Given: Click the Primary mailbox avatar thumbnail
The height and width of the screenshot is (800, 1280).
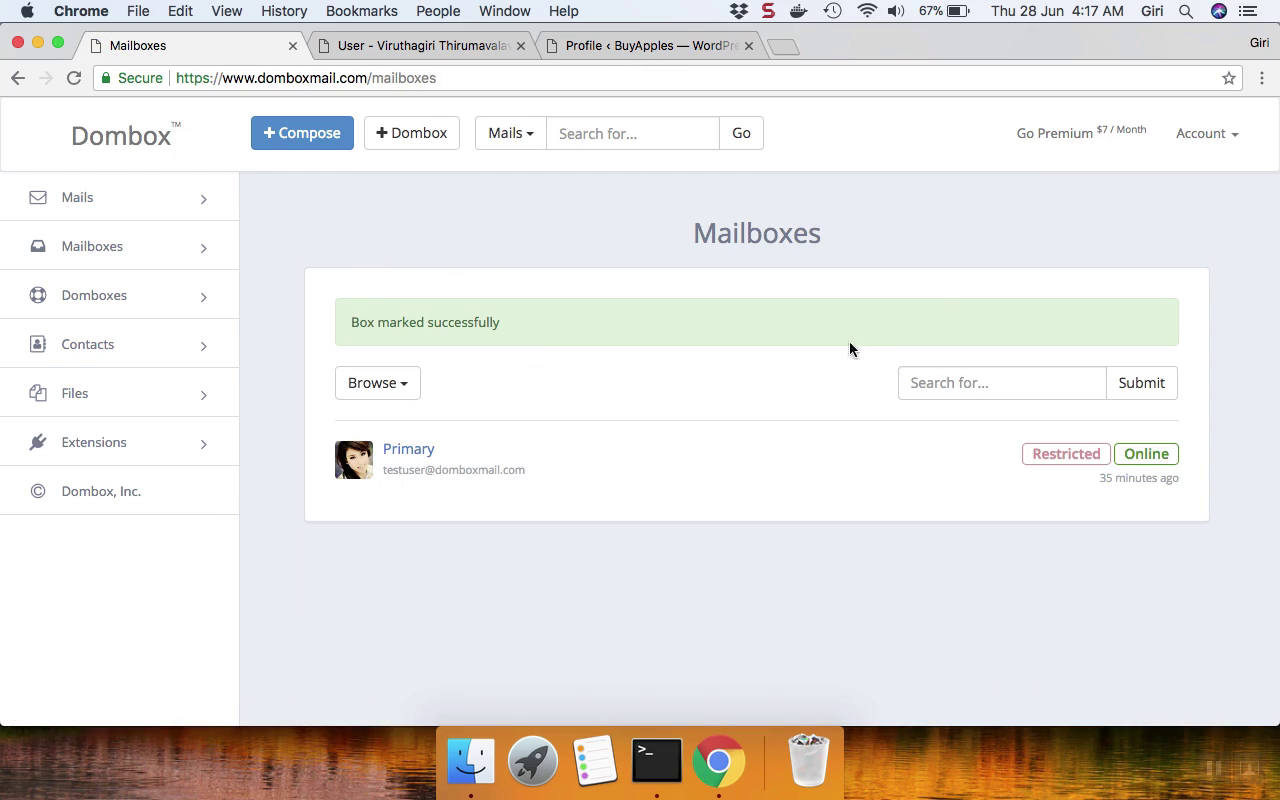Looking at the screenshot, I should (x=354, y=460).
